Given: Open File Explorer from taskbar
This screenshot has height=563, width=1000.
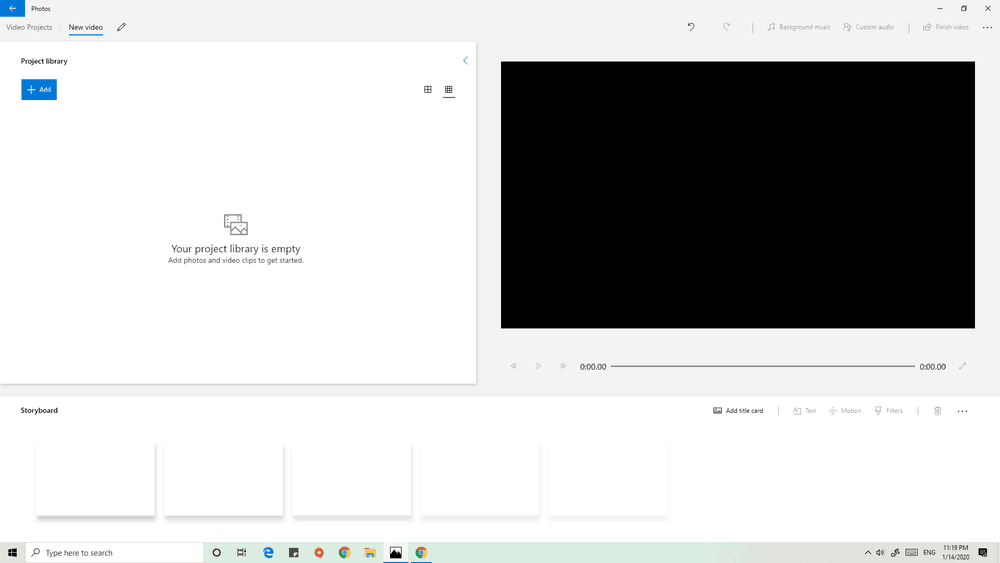Looking at the screenshot, I should point(370,553).
